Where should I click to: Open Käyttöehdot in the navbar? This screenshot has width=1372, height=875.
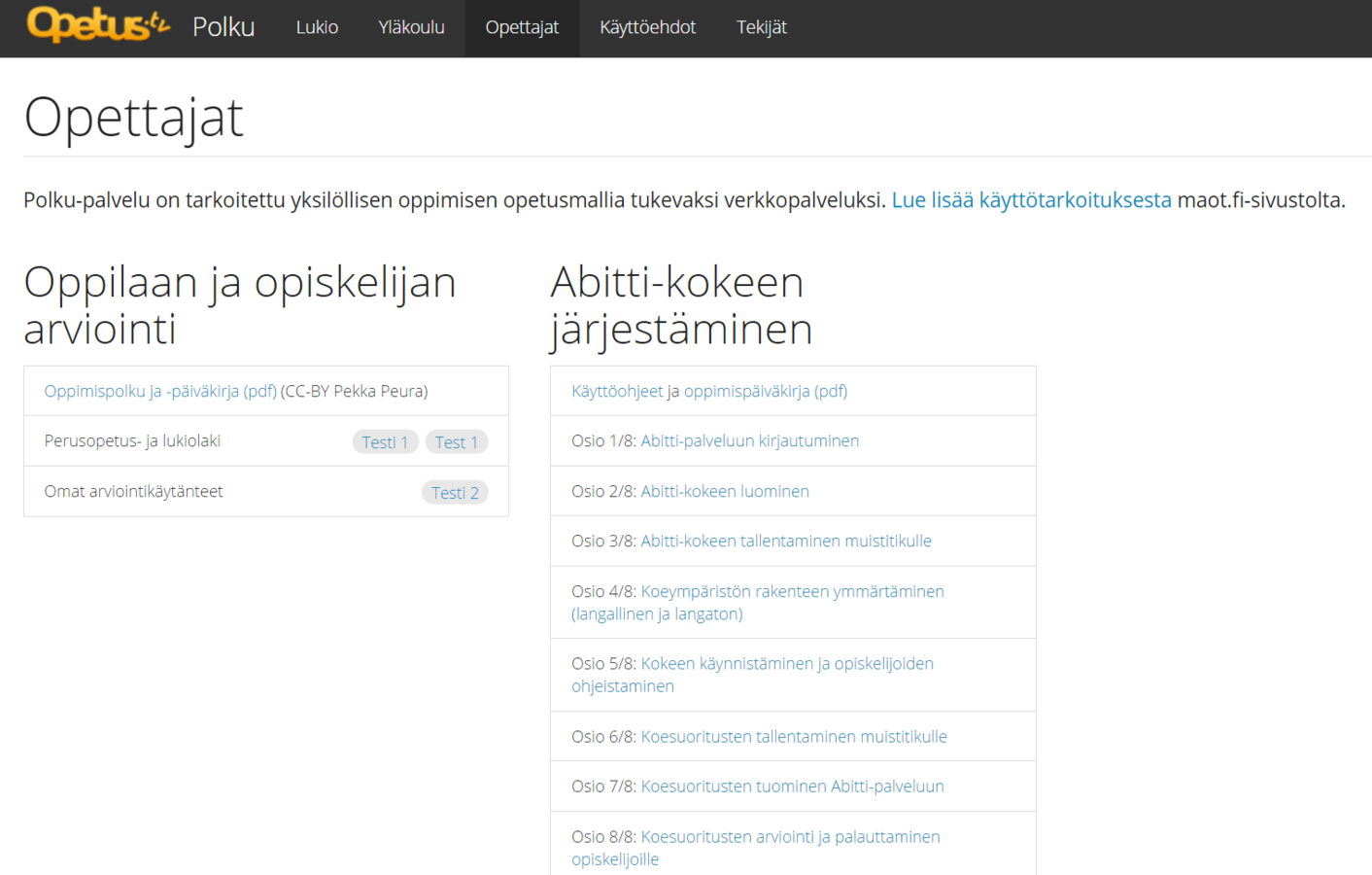tap(647, 27)
